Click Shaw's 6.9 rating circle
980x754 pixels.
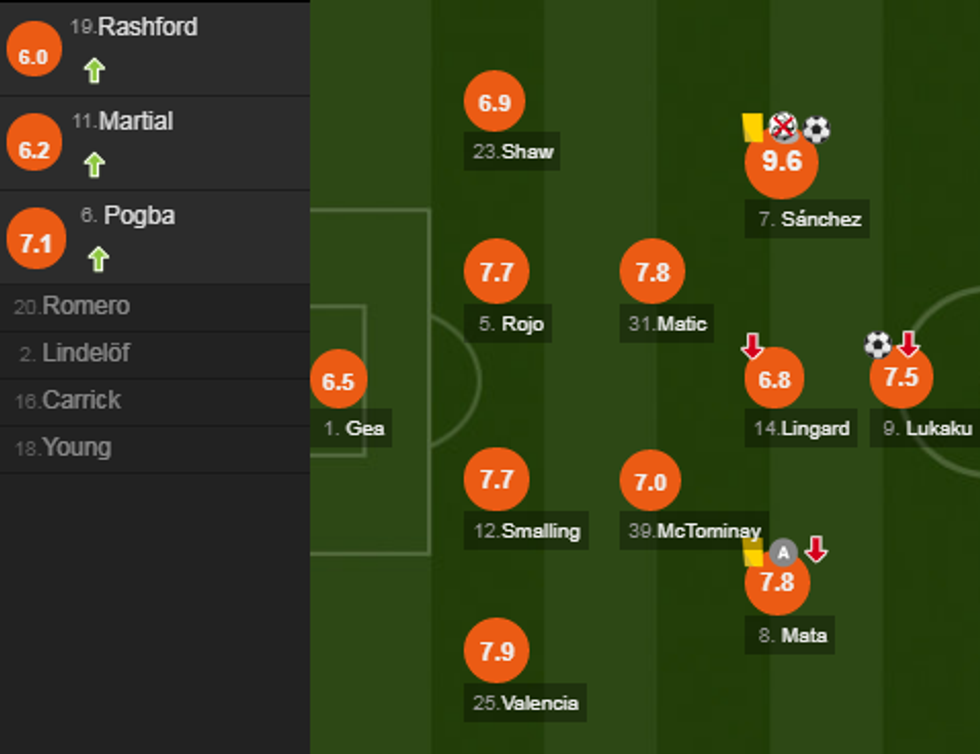[x=495, y=103]
